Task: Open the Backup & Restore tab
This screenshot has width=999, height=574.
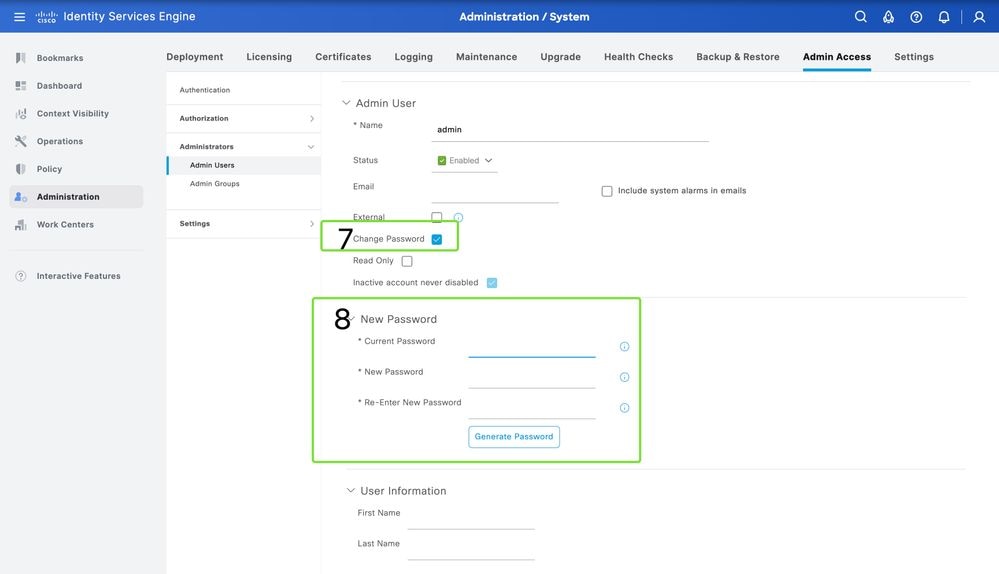Action: (737, 57)
